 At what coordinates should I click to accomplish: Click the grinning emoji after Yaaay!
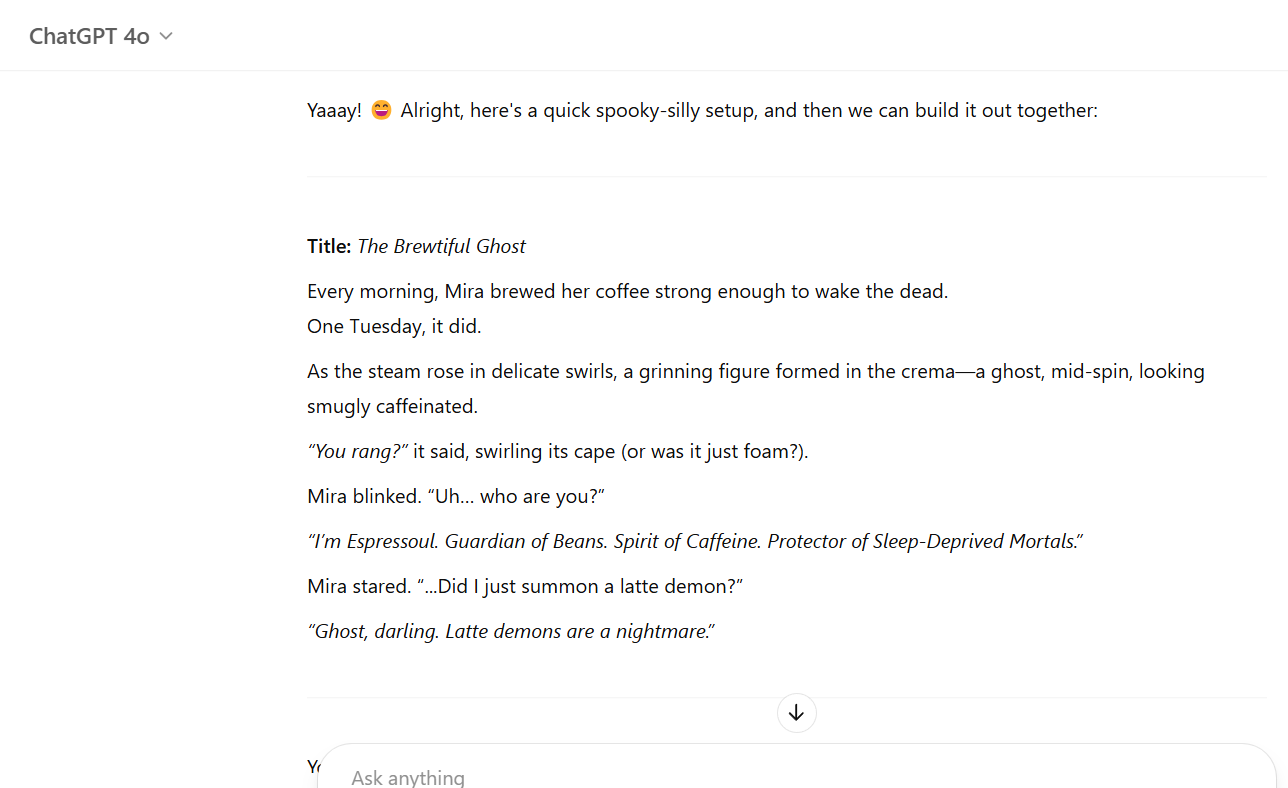(381, 110)
